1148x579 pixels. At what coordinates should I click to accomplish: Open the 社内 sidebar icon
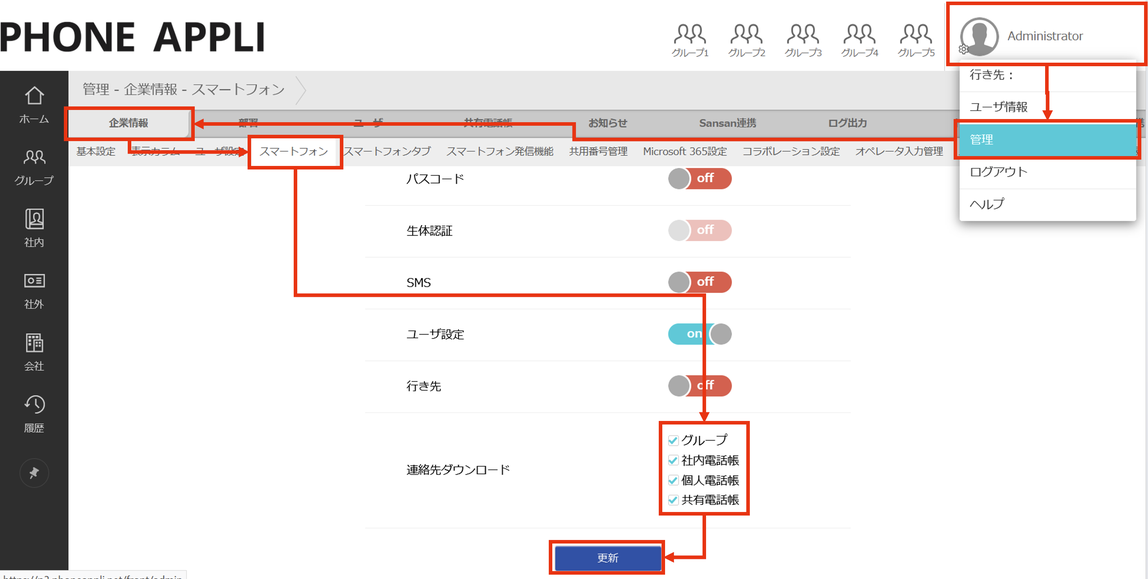click(34, 228)
